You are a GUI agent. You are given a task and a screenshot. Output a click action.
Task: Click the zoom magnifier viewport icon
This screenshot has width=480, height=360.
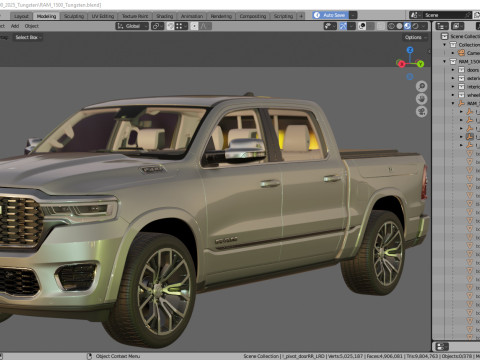[x=422, y=86]
